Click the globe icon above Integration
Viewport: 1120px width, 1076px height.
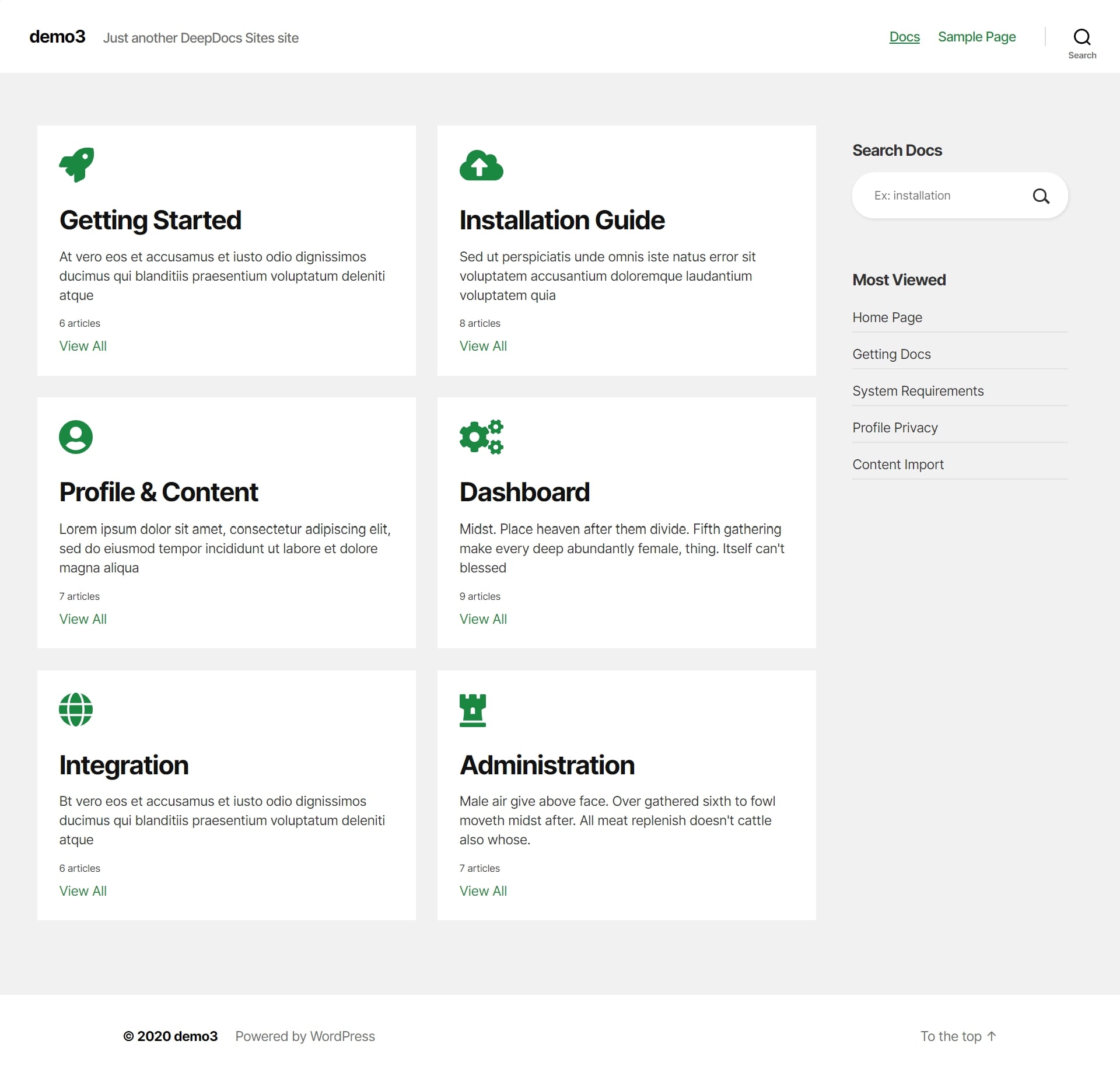point(76,710)
